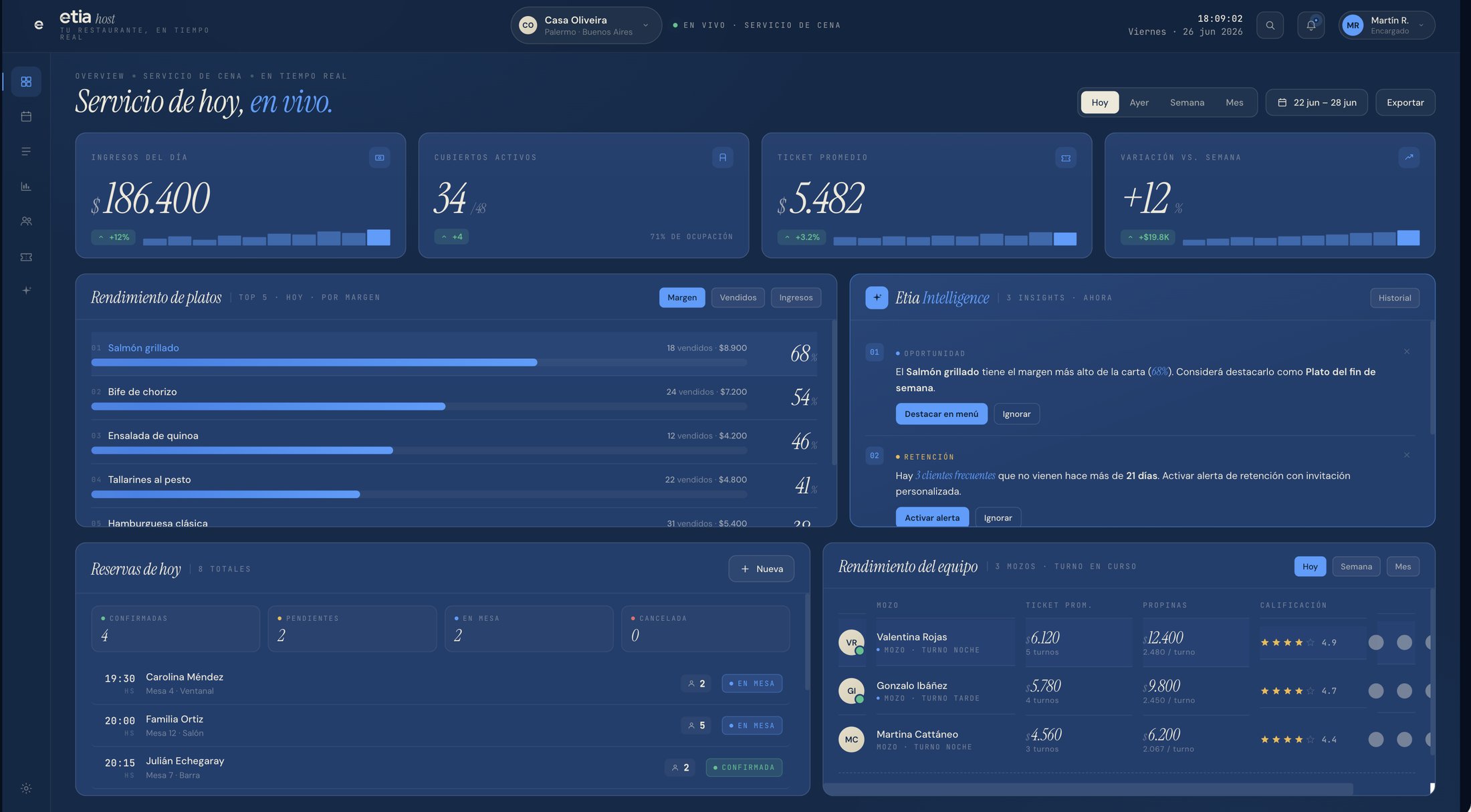Click the etia logo icon
The image size is (1471, 812).
point(39,25)
